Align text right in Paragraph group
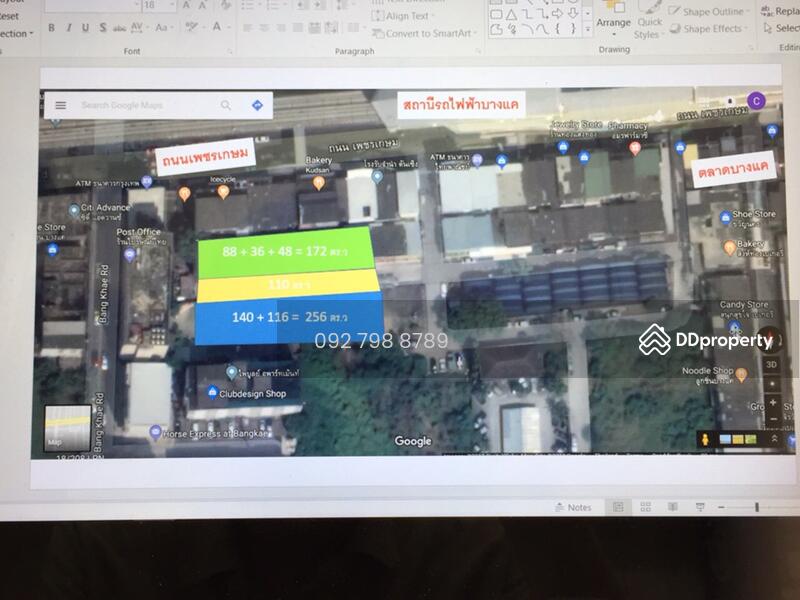The image size is (800, 600). pos(281,28)
